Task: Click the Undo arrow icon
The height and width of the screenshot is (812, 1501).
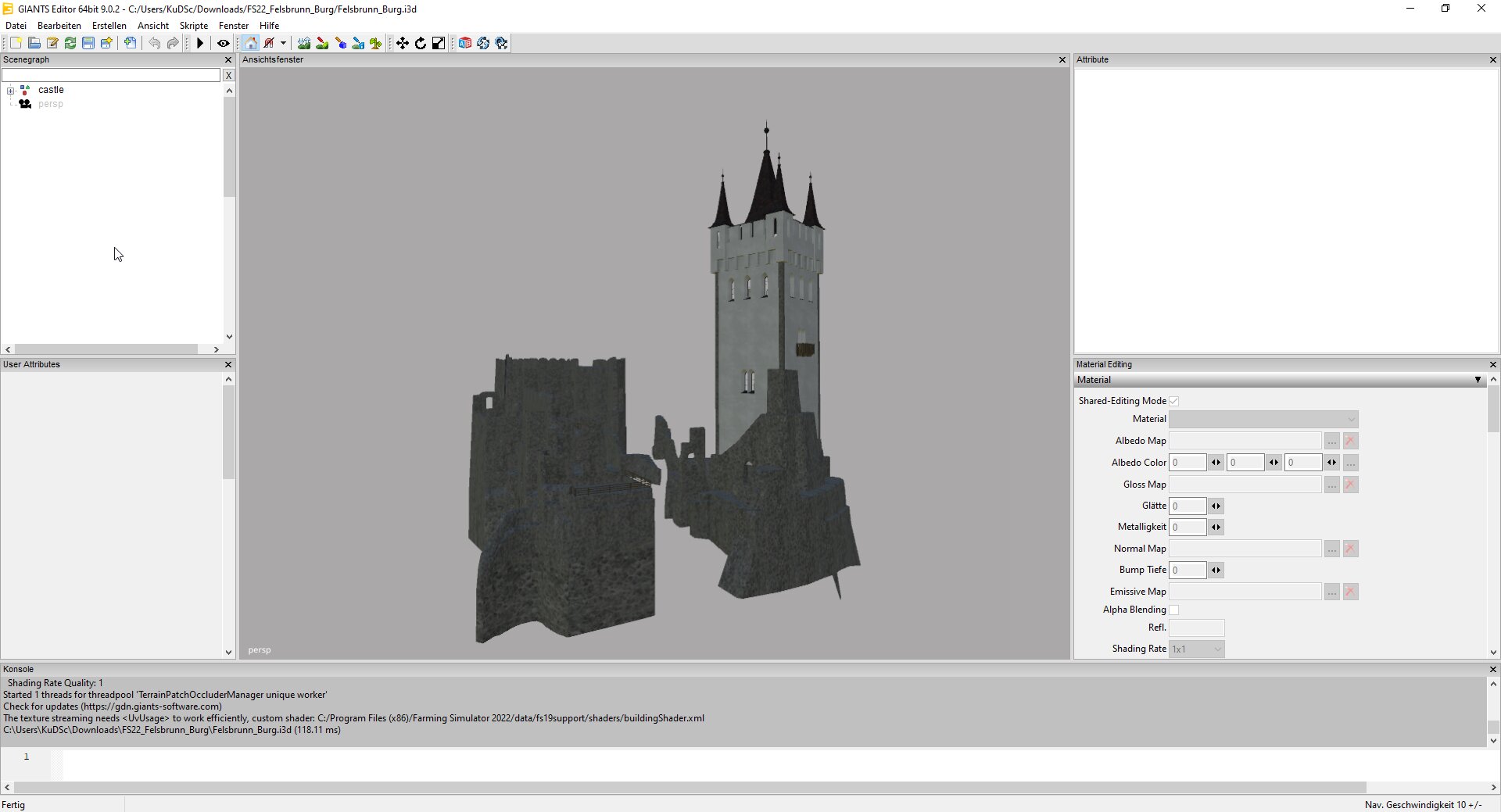Action: click(x=154, y=43)
